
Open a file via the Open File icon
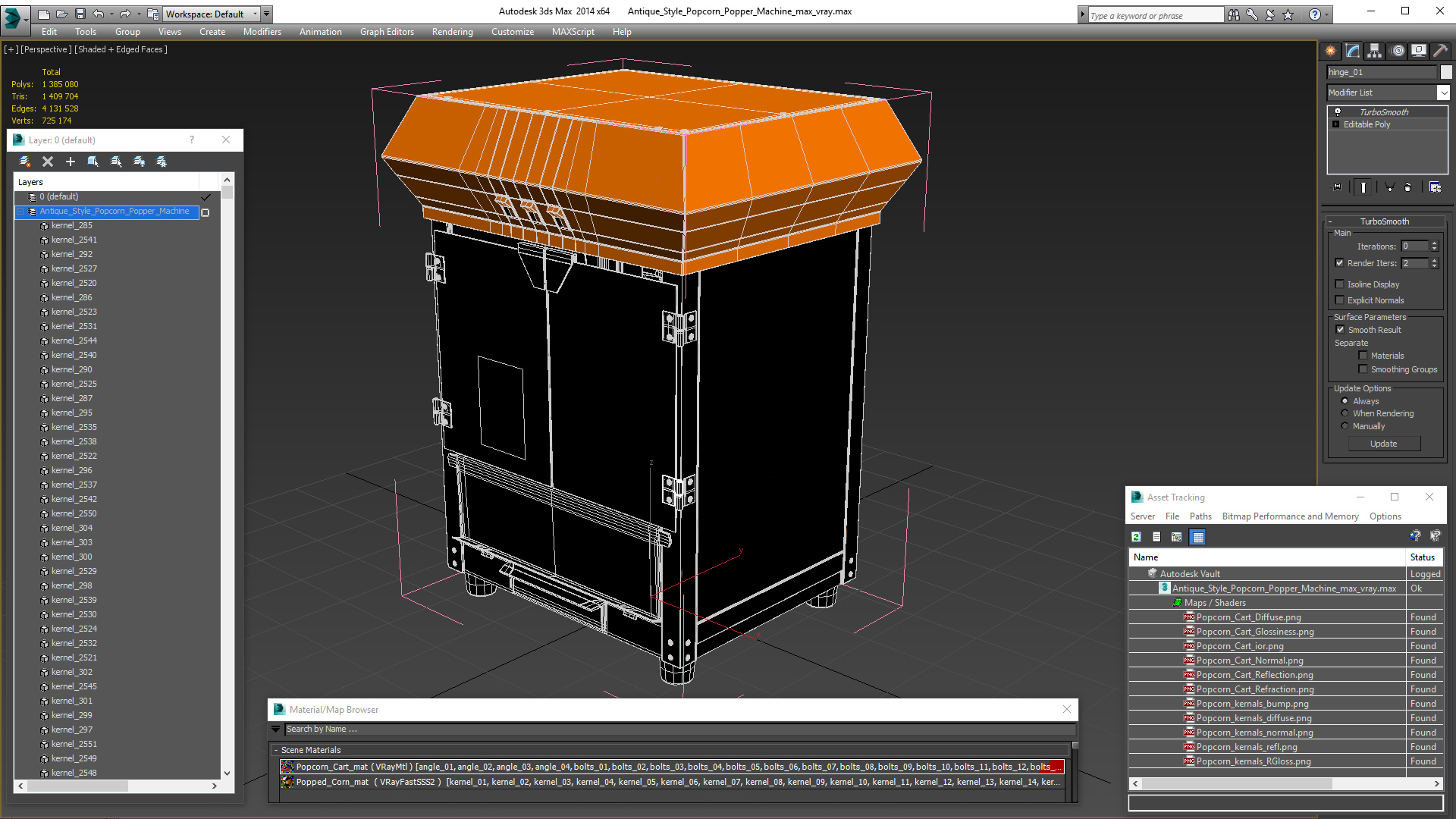click(61, 14)
